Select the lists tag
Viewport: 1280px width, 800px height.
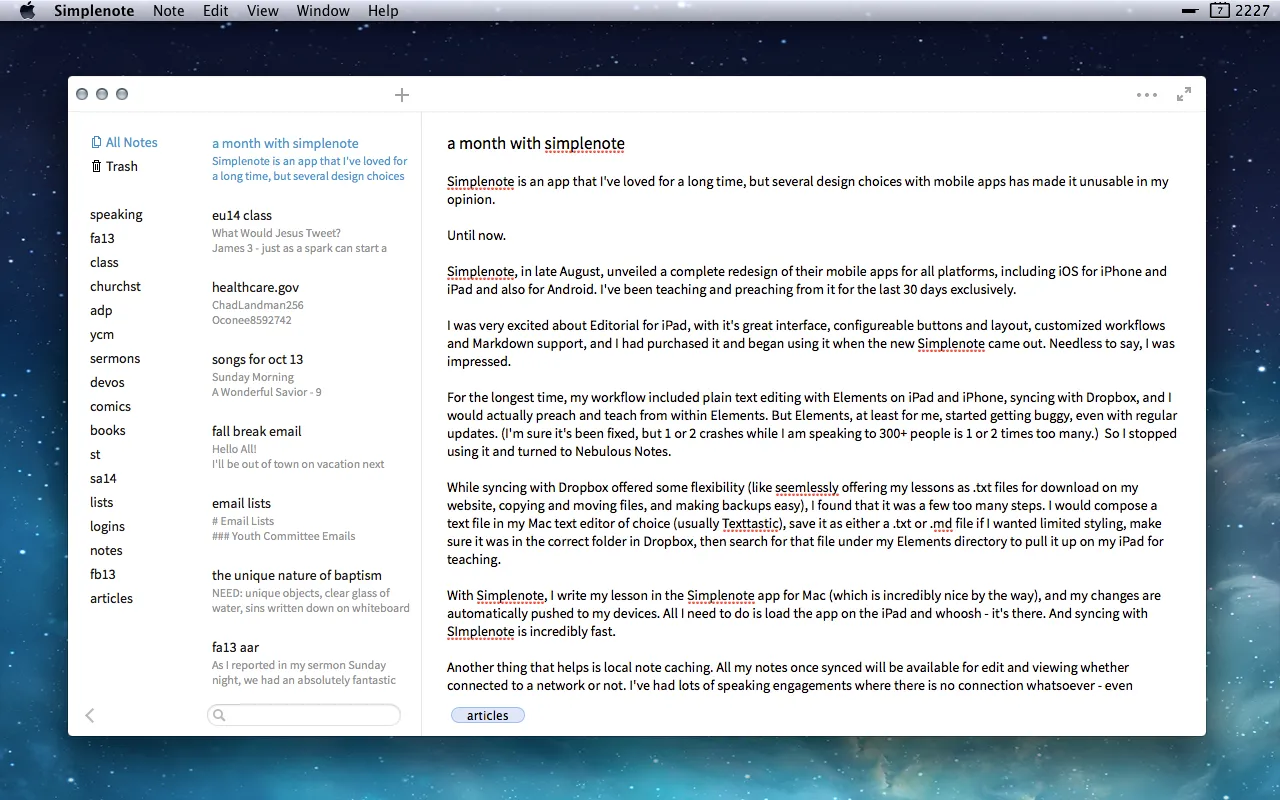click(x=101, y=502)
